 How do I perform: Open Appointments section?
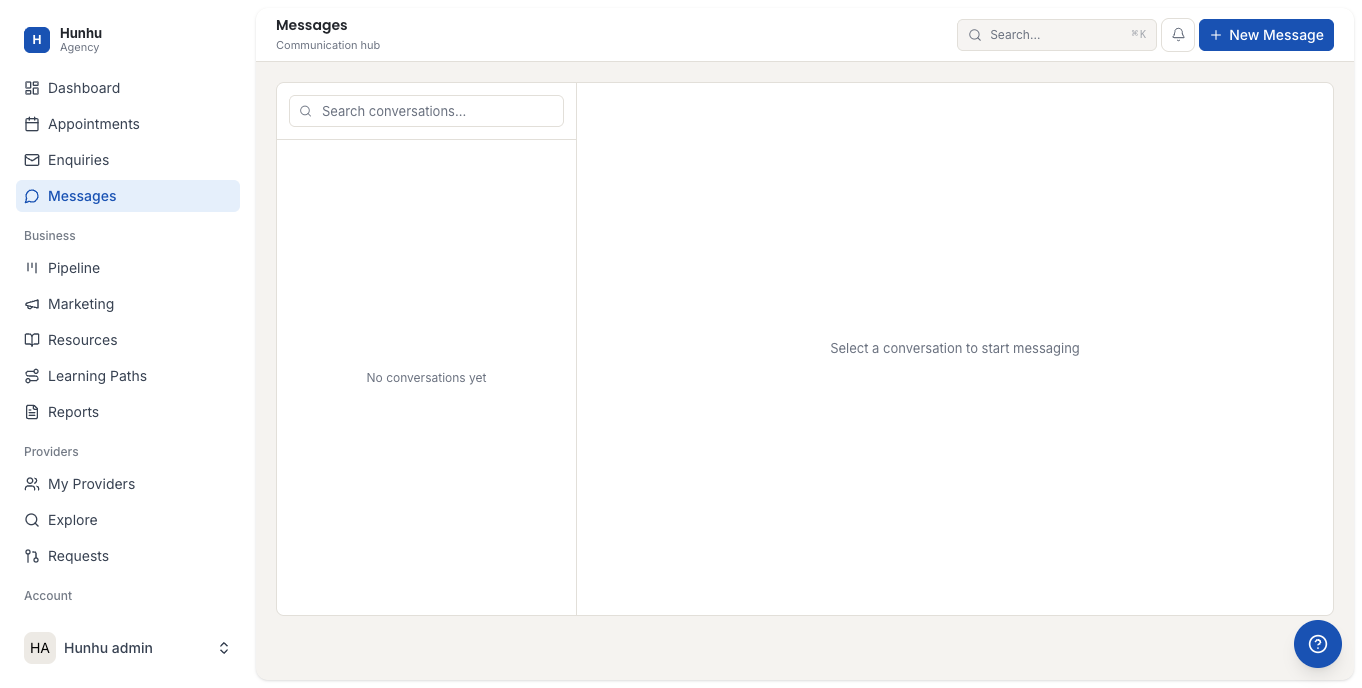(x=128, y=124)
